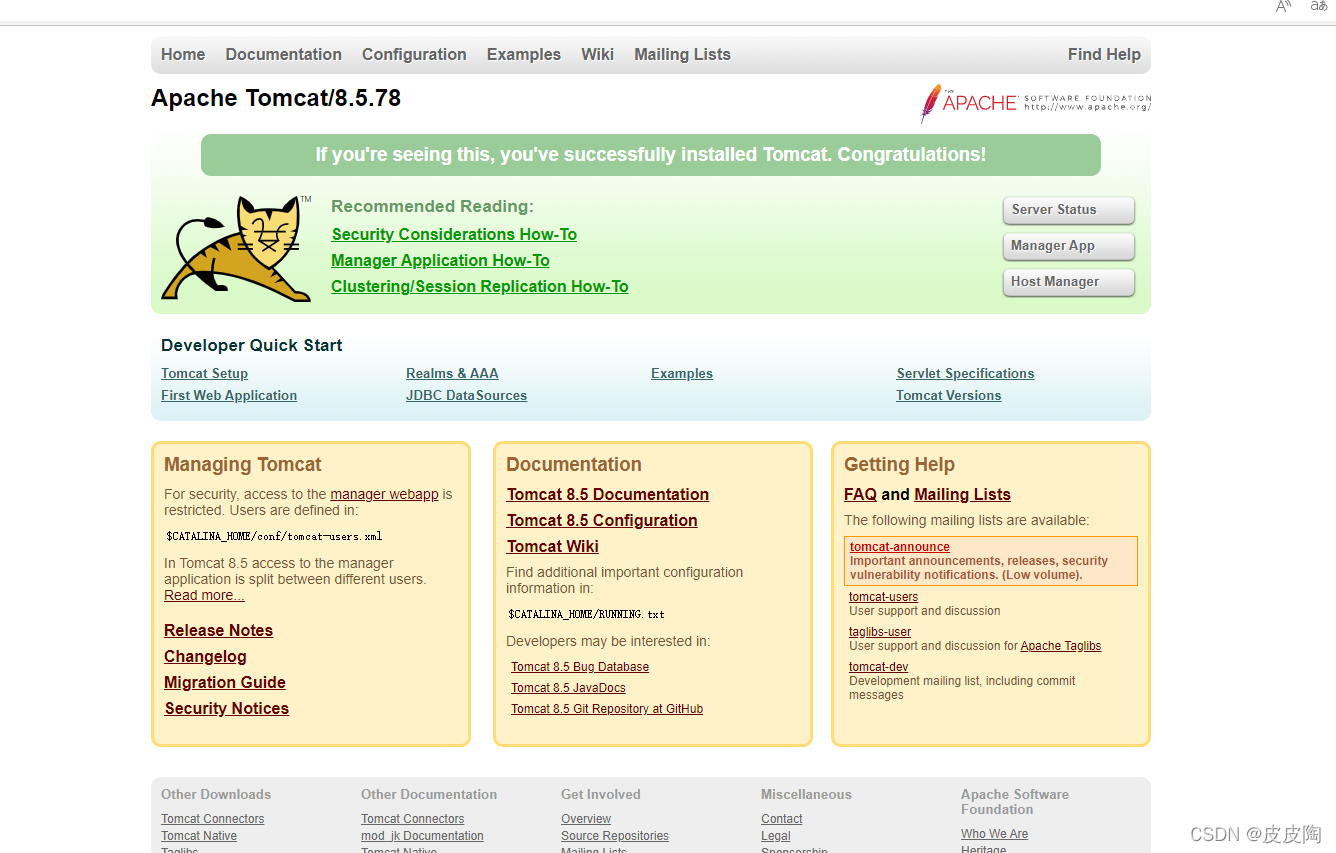
Task: Open Security Considerations How-To link
Action: point(454,235)
